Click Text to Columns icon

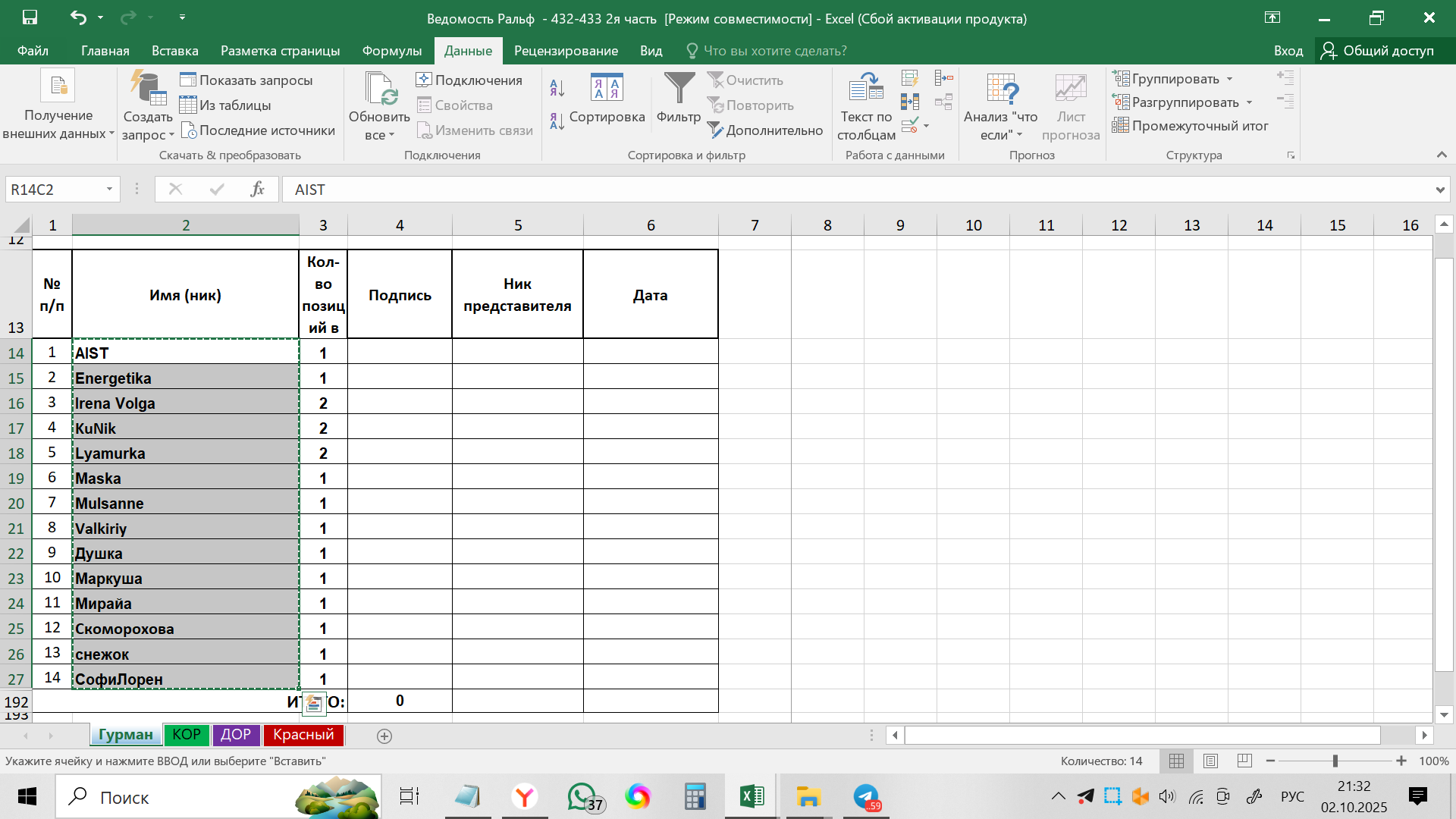click(x=866, y=89)
